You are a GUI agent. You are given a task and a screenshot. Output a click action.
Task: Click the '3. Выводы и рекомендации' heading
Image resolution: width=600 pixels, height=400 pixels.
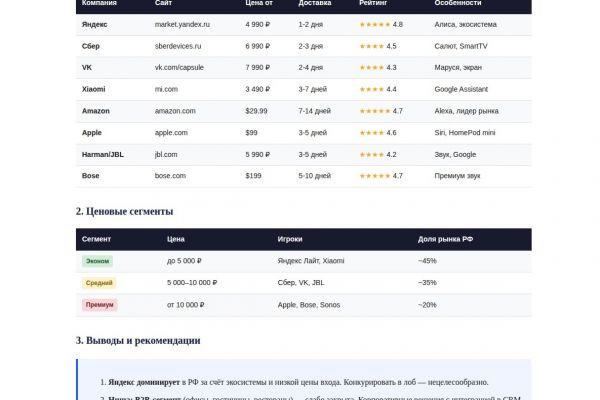point(138,340)
